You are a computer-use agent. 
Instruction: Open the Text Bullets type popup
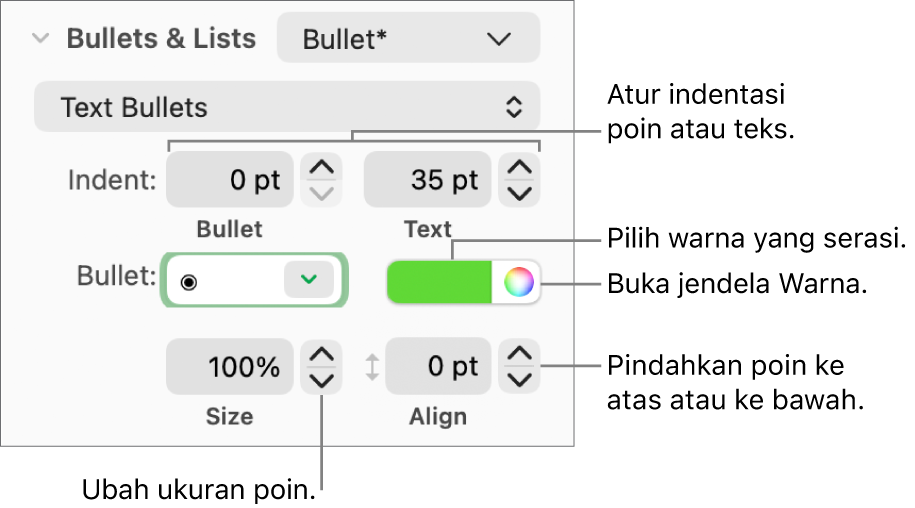coord(287,107)
